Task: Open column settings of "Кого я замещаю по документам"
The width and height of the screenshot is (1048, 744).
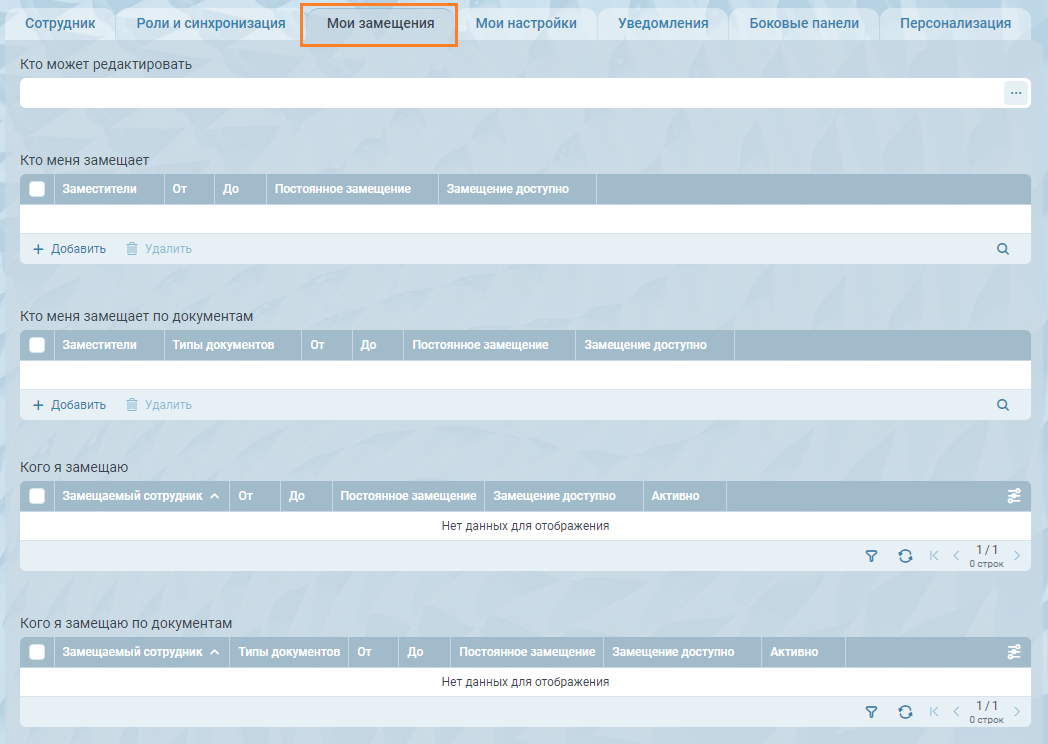Action: tap(1014, 652)
